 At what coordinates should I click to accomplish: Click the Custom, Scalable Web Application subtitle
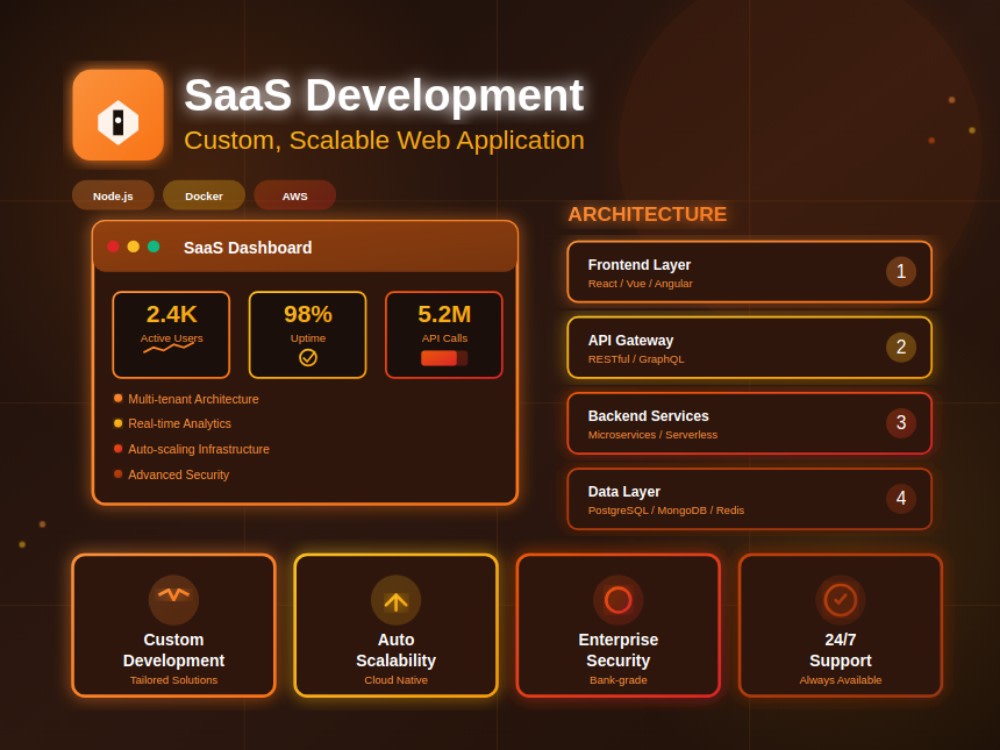(385, 140)
